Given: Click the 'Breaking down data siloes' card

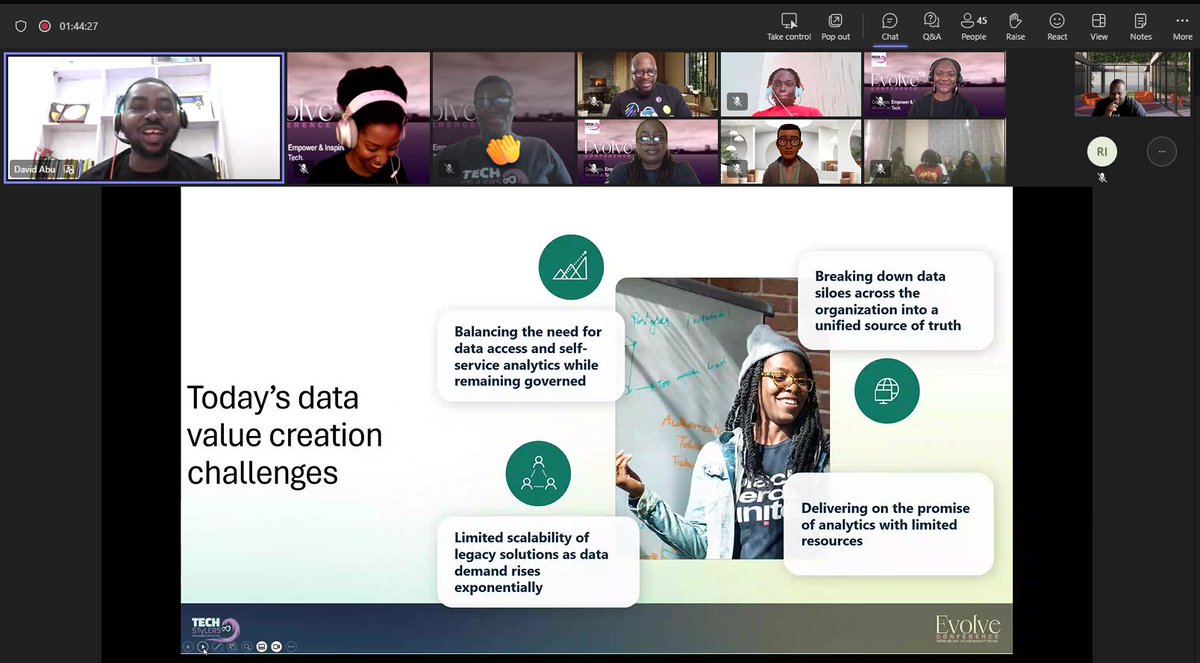Looking at the screenshot, I should [x=895, y=300].
